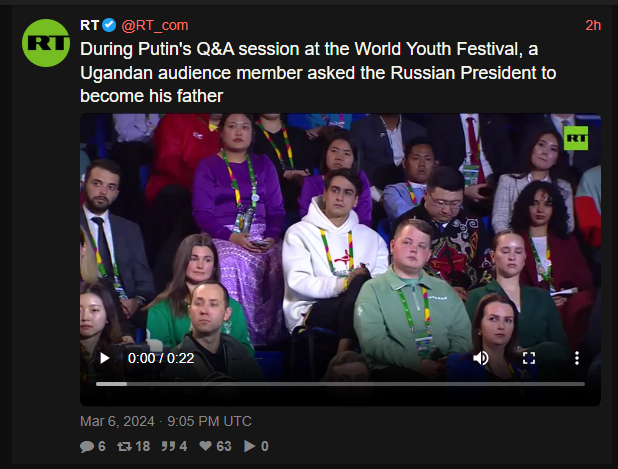Mute the video with the speaker icon
Viewport: 618px width, 469px height.
pos(480,358)
